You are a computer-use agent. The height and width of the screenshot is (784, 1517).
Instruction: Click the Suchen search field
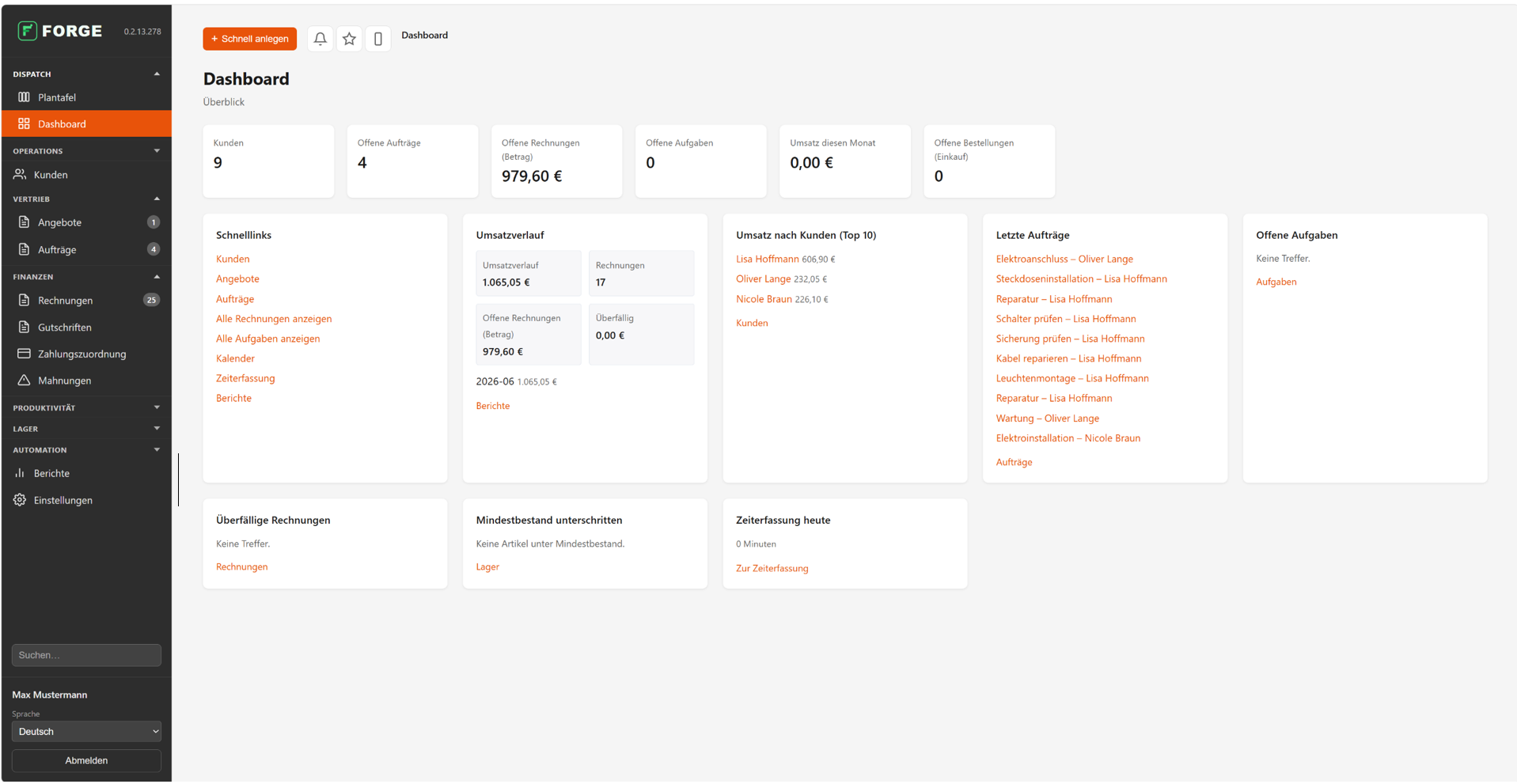point(86,655)
